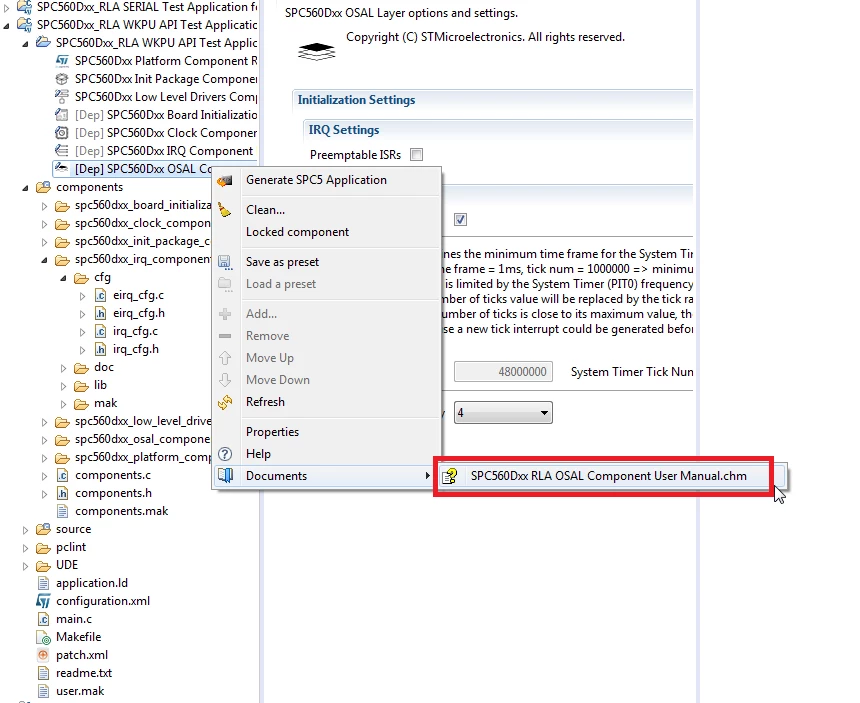
Task: Select the spc560dxx_low_level_drivers folder
Action: tap(143, 421)
